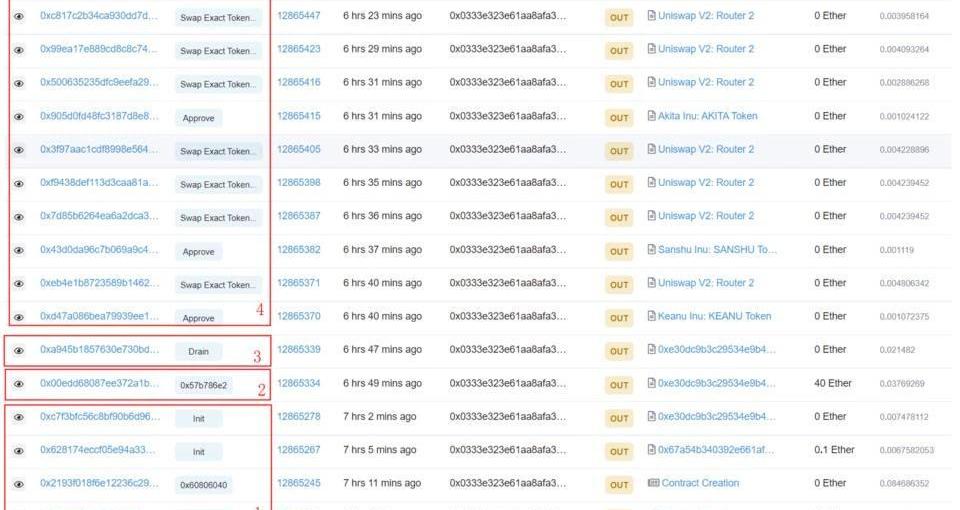Image resolution: width=960 pixels, height=510 pixels.
Task: Click the eye icon for transaction 0x628174eccf05e94a33
Action: (x=19, y=450)
